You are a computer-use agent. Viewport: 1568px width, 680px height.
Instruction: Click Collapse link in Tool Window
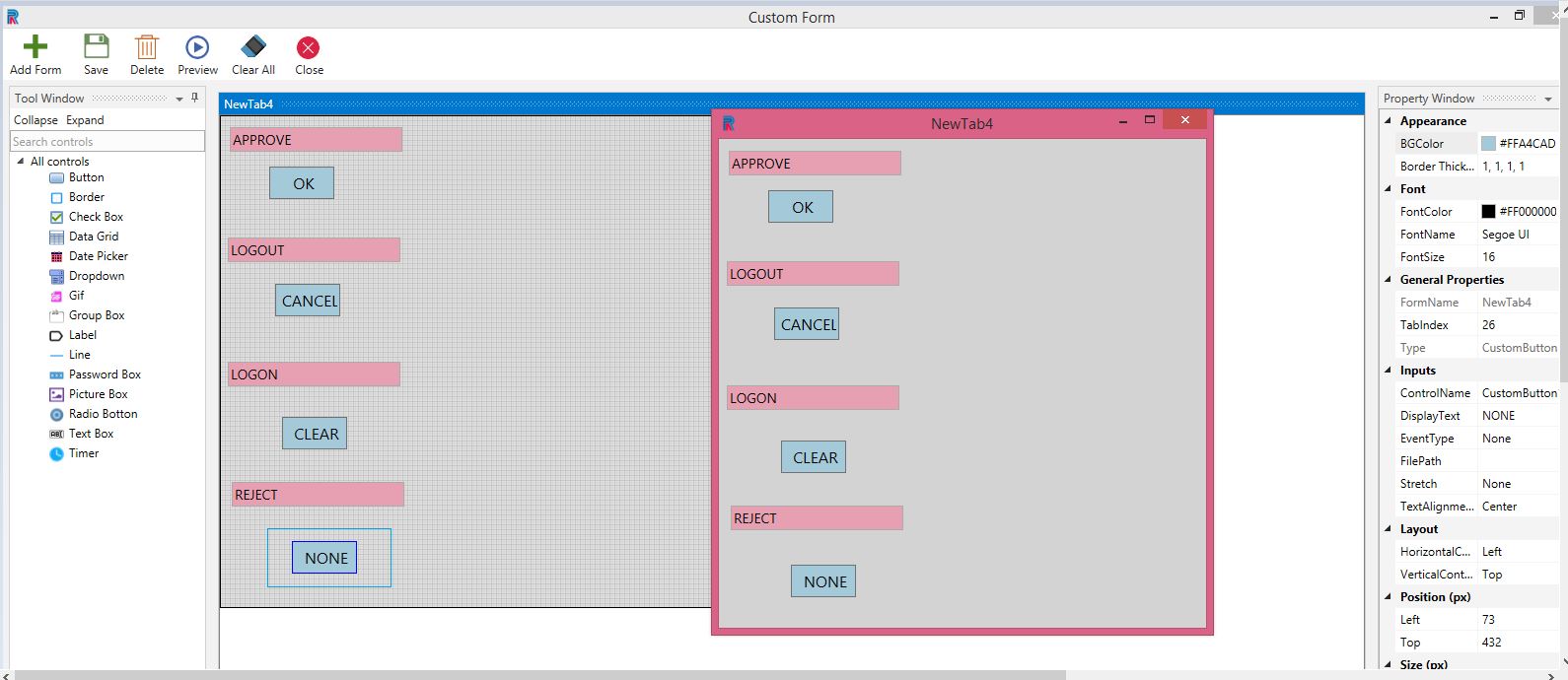click(36, 120)
